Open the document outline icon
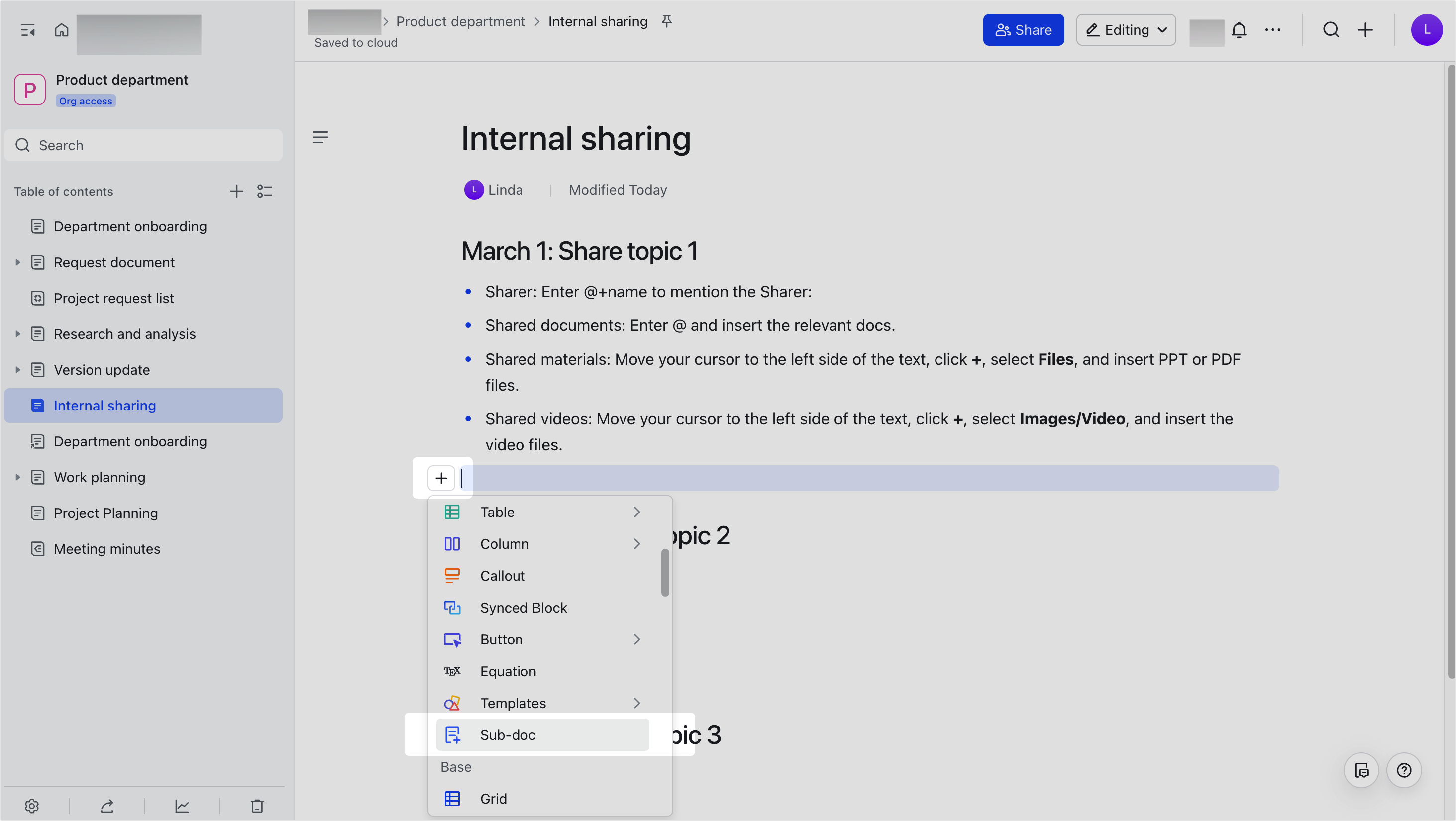The image size is (1456, 821). tap(320, 137)
